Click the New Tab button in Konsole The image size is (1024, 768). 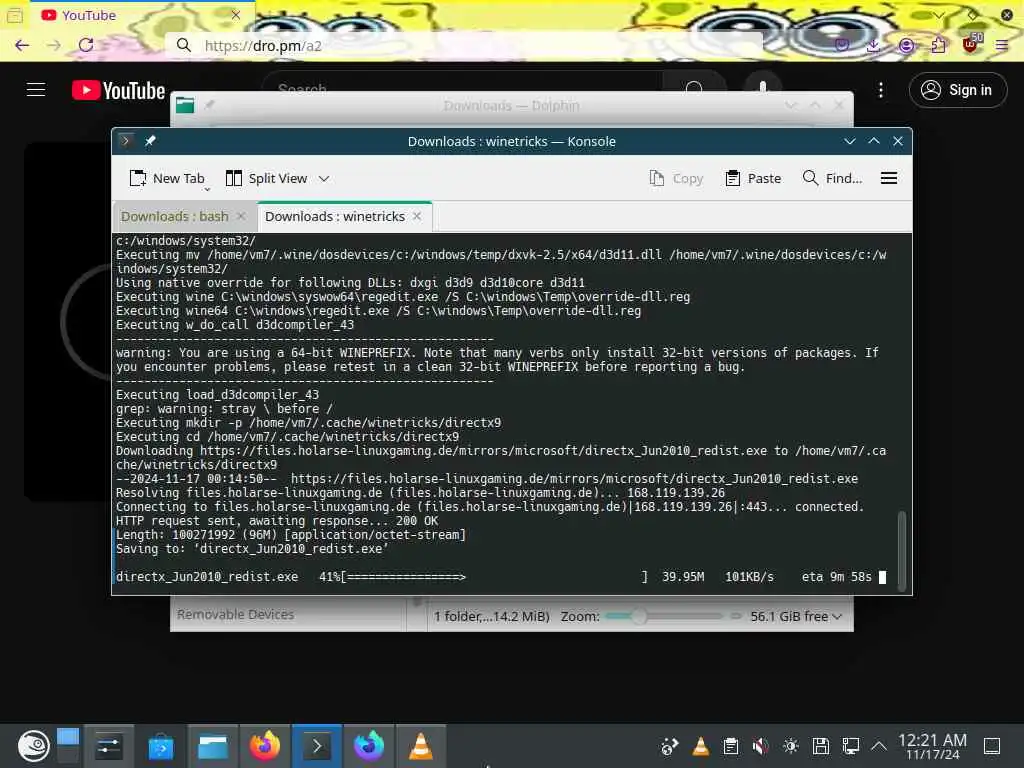(x=167, y=178)
